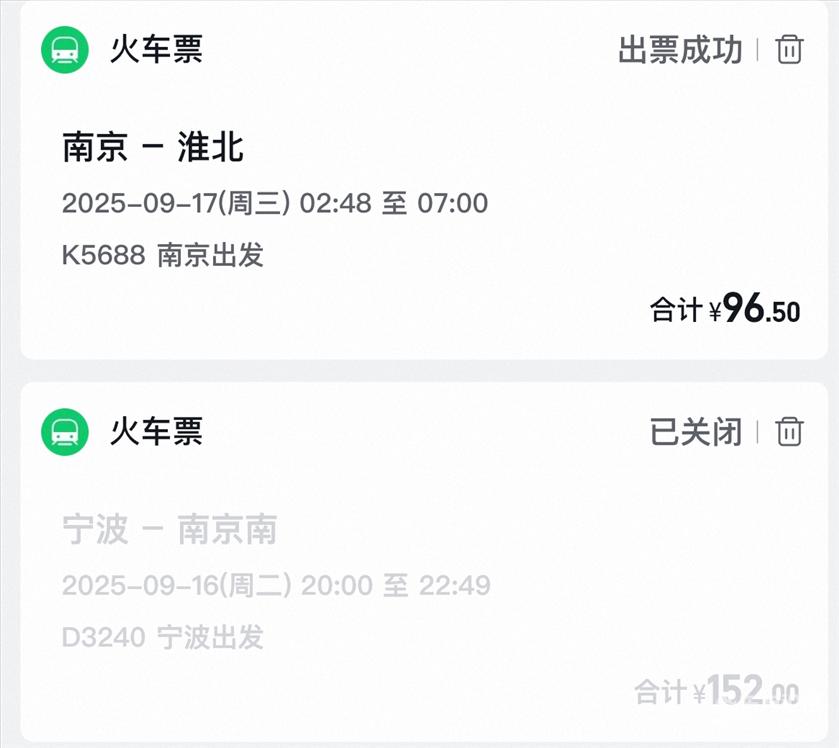Tap the 火车票 label on the K5688 order
Viewport: 839px width, 748px height.
click(157, 49)
